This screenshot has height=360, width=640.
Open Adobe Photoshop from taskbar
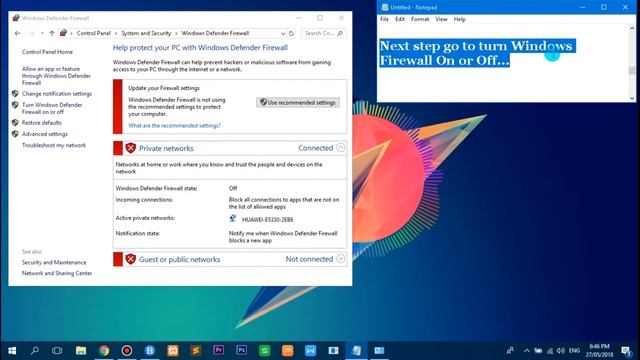coord(241,350)
